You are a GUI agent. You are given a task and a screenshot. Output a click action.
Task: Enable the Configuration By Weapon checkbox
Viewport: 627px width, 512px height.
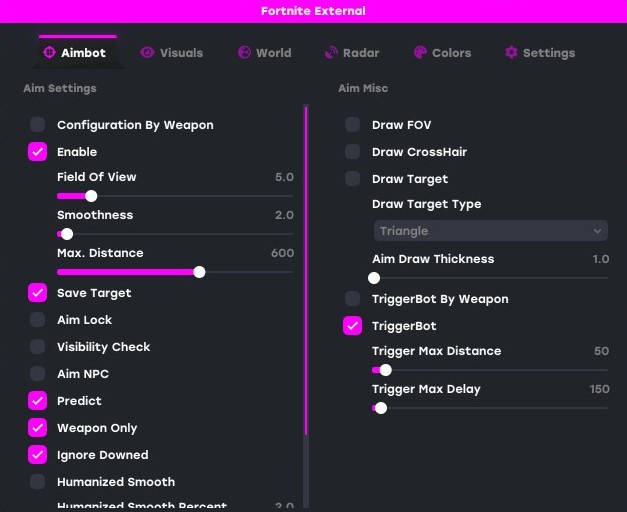(37, 125)
